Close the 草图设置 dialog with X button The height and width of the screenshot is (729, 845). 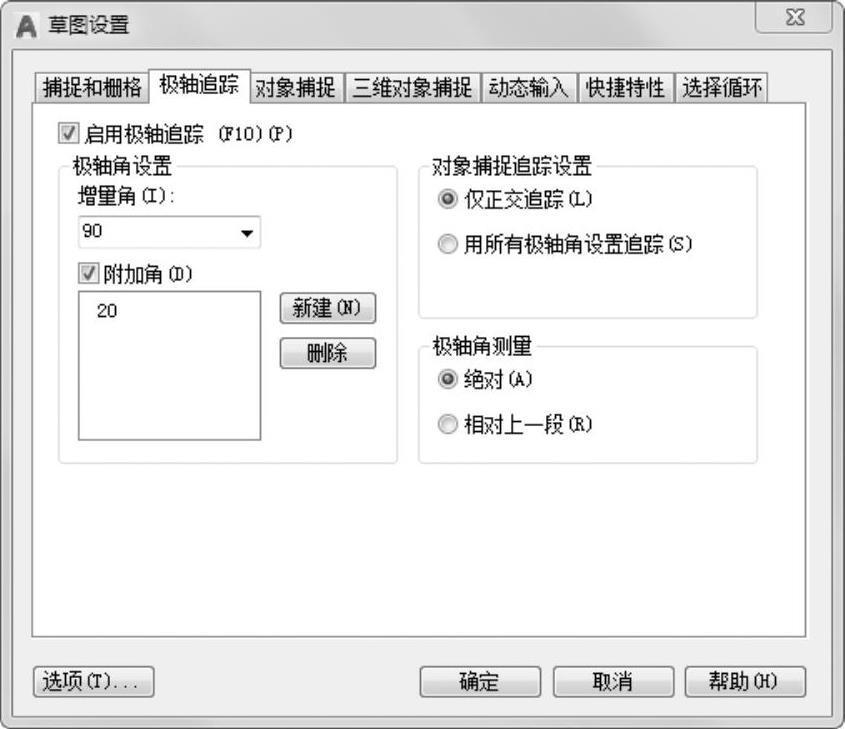(x=793, y=18)
